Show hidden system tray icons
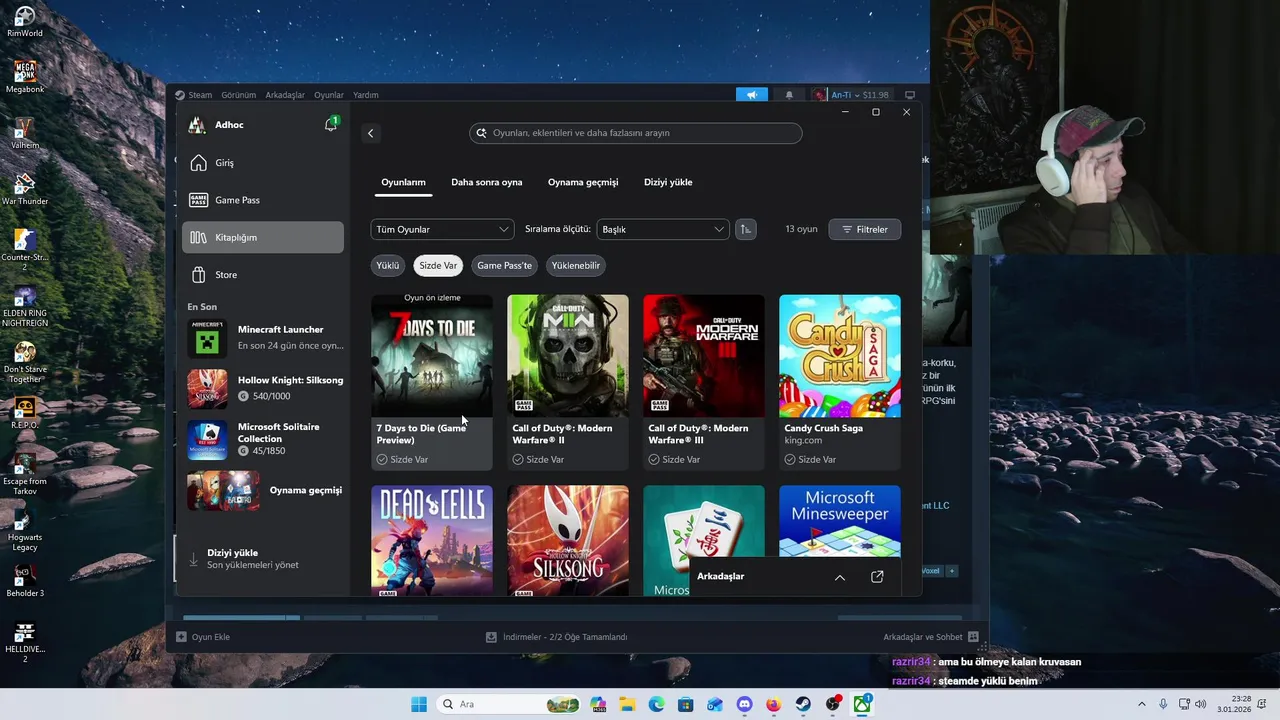This screenshot has height=720, width=1280. pos(1142,704)
